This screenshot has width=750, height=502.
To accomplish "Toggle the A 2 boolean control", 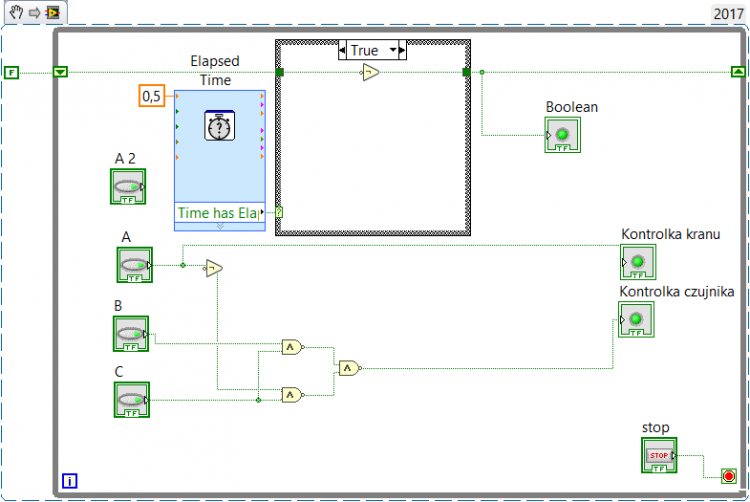I will click(x=128, y=186).
